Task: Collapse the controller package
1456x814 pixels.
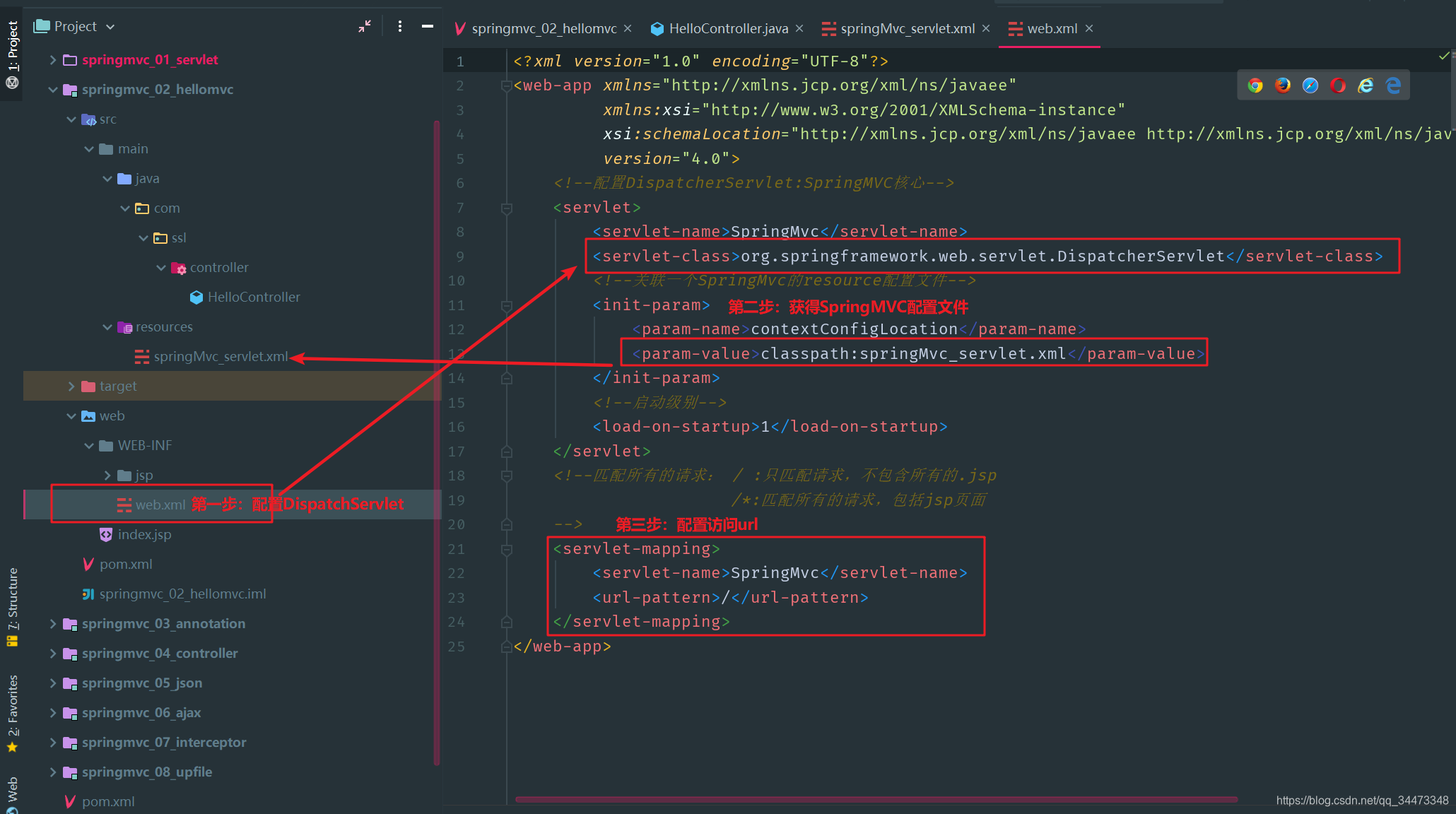Action: point(161,268)
